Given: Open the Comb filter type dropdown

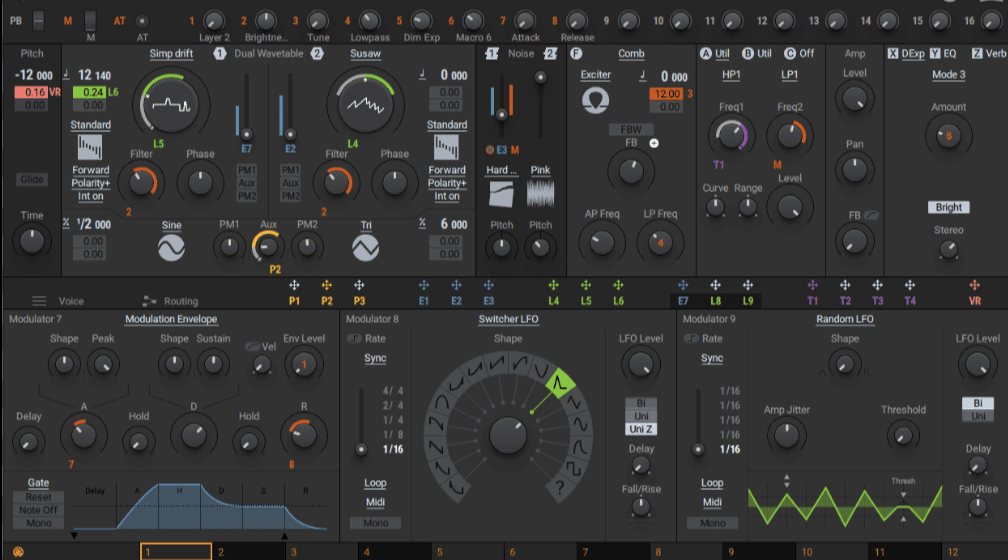Looking at the screenshot, I should pos(631,53).
